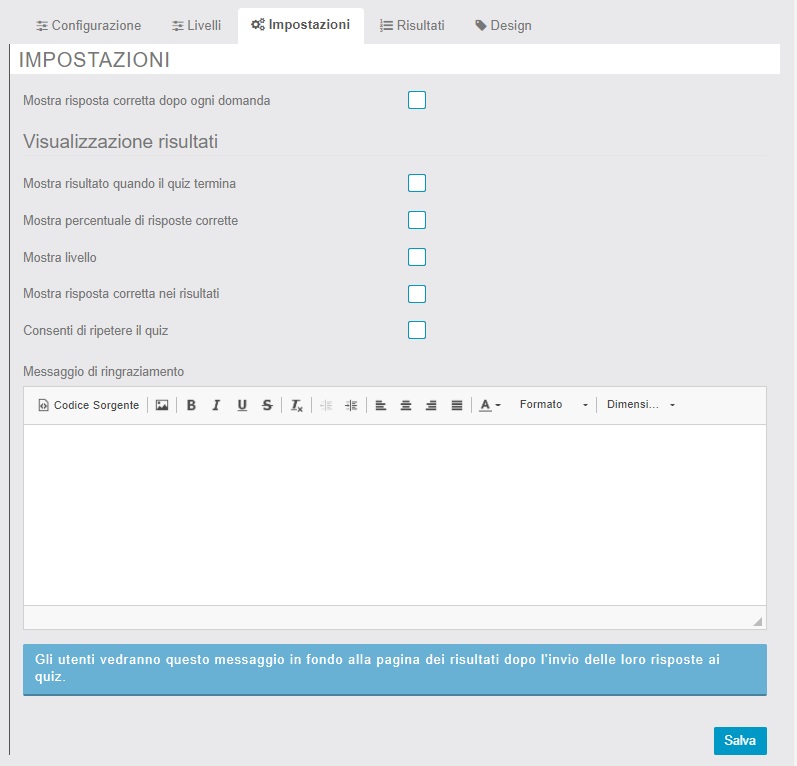The height and width of the screenshot is (766, 797).
Task: Open the Formato dropdown
Action: coord(553,405)
